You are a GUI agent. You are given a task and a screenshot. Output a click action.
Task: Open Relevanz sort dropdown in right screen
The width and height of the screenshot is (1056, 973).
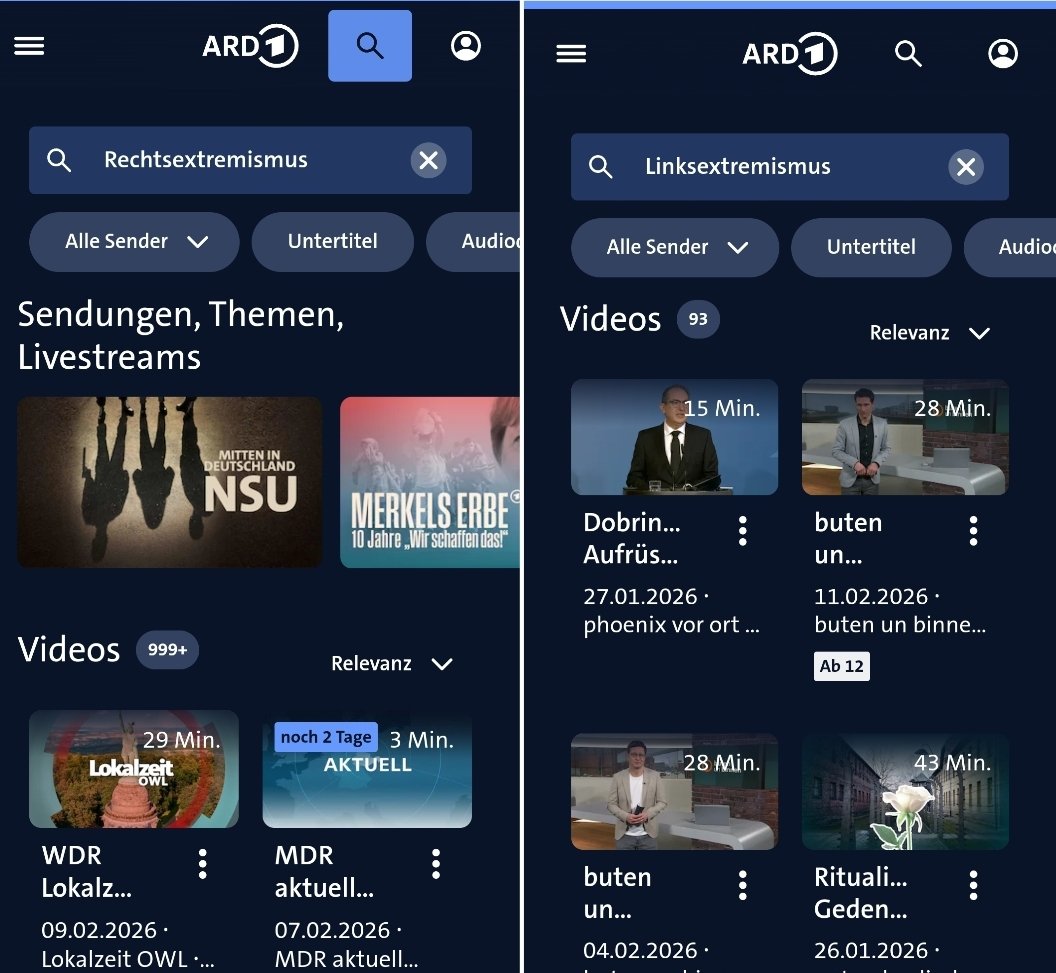coord(930,333)
